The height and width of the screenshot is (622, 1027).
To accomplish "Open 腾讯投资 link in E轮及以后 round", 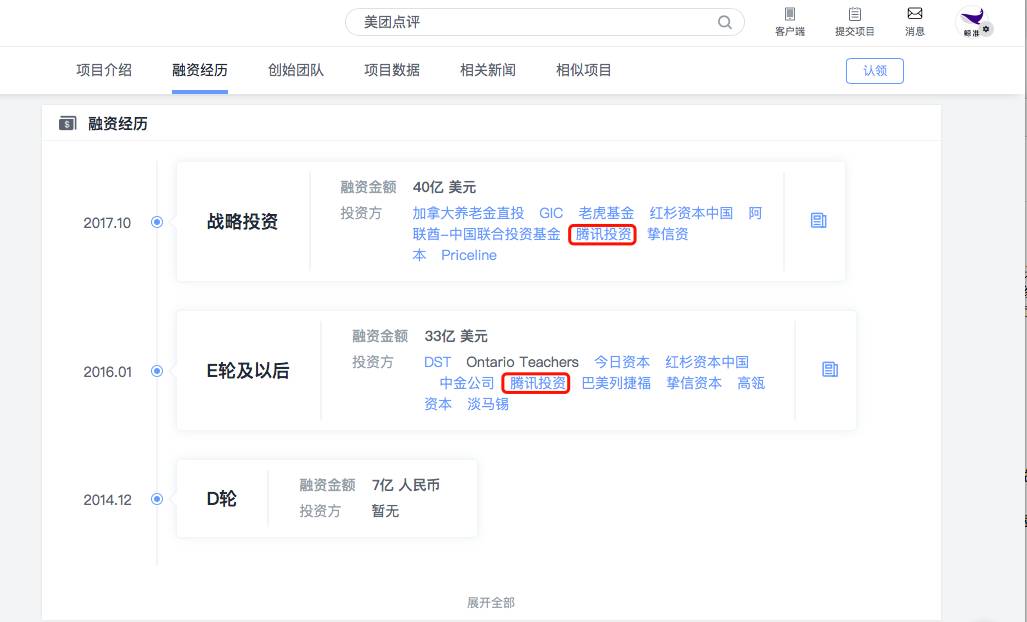I will [537, 383].
